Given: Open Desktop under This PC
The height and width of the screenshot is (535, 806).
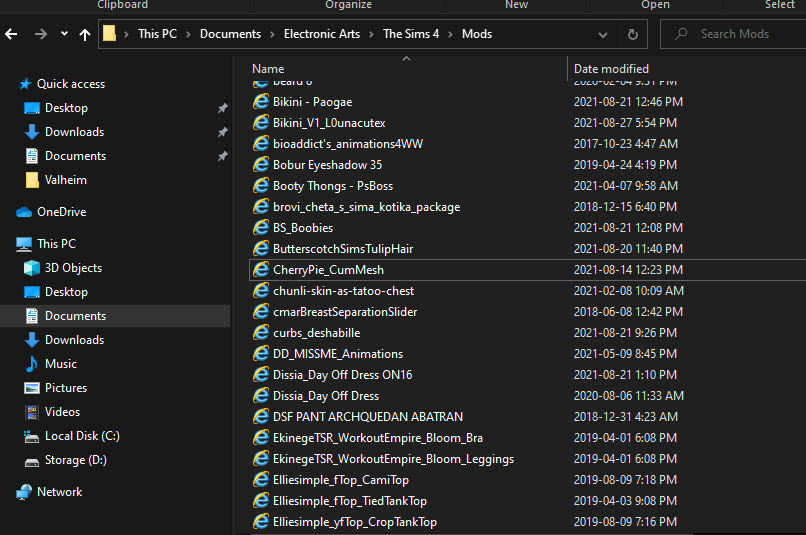Looking at the screenshot, I should [x=66, y=292].
